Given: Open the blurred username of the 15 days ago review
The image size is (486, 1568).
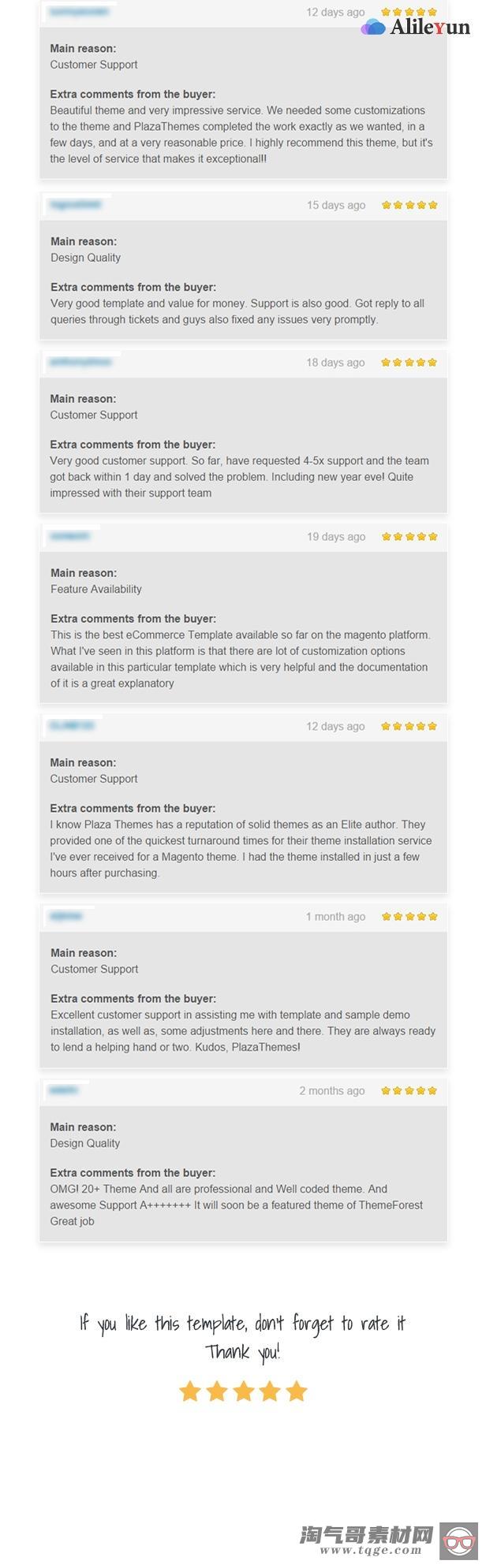Looking at the screenshot, I should [76, 205].
